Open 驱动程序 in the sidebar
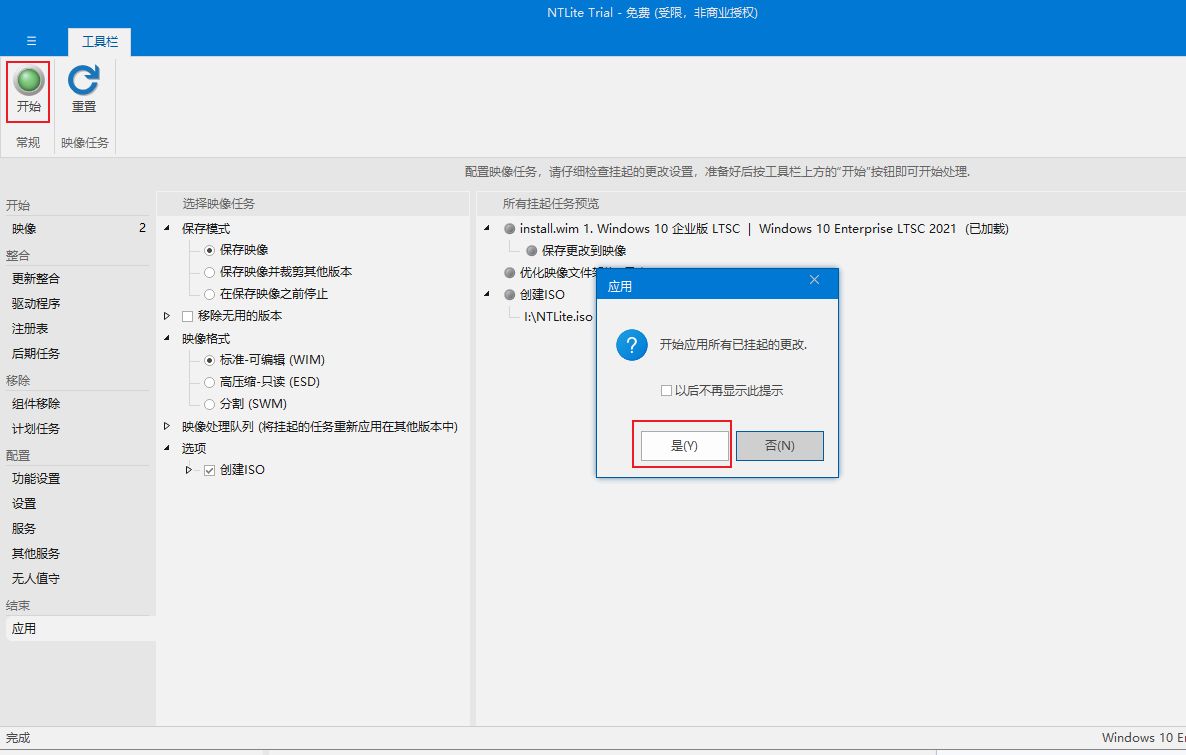This screenshot has height=755, width=1186. tap(36, 304)
